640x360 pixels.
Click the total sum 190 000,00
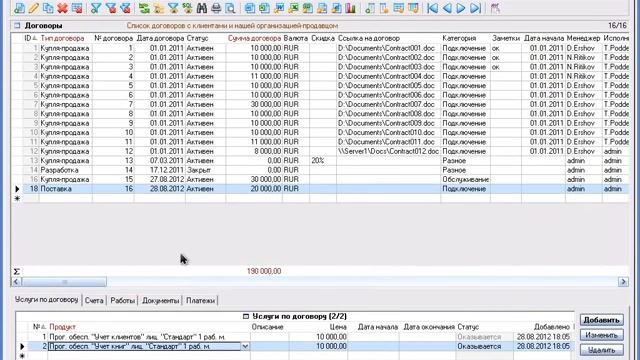(264, 271)
